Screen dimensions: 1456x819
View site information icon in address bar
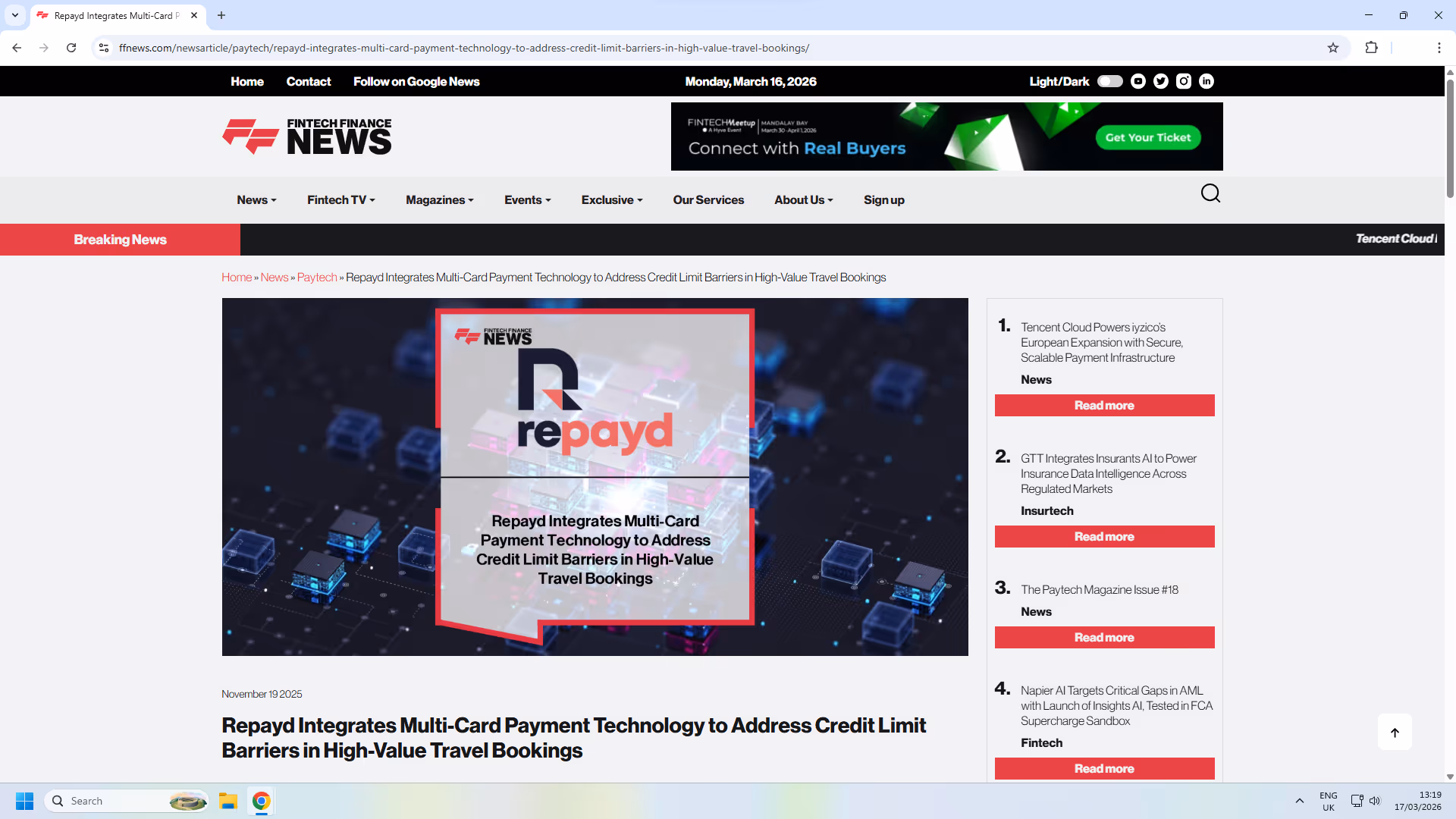[x=104, y=48]
